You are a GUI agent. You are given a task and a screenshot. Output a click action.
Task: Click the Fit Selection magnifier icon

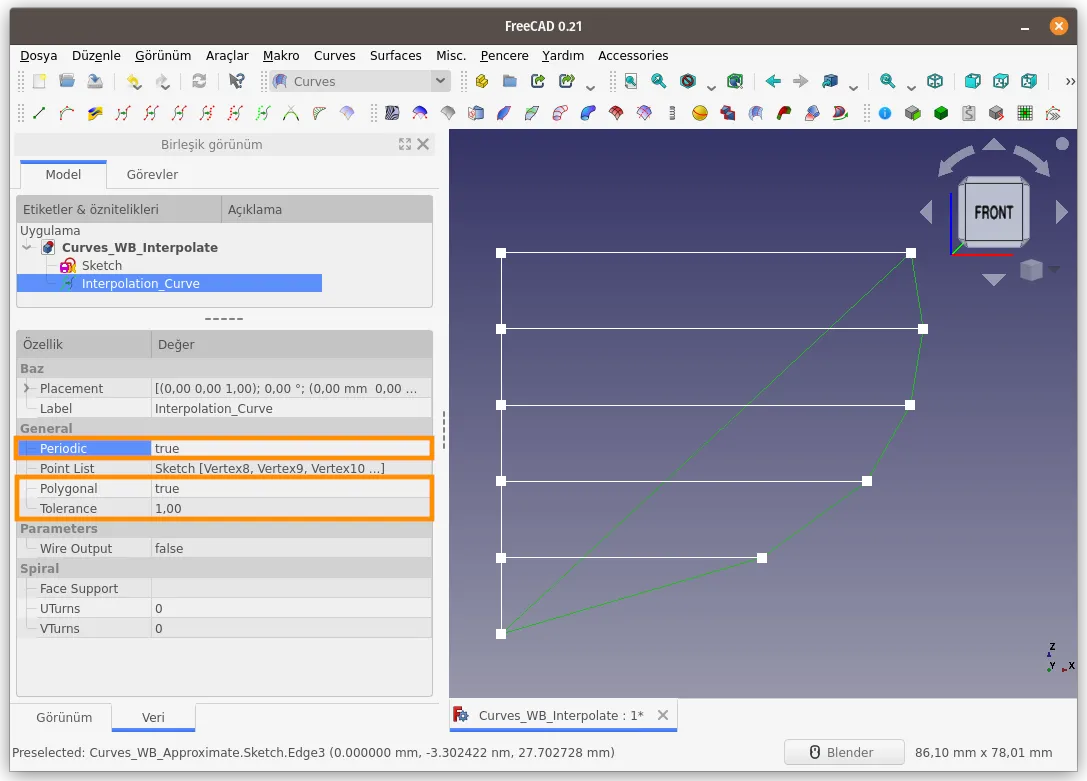[659, 81]
